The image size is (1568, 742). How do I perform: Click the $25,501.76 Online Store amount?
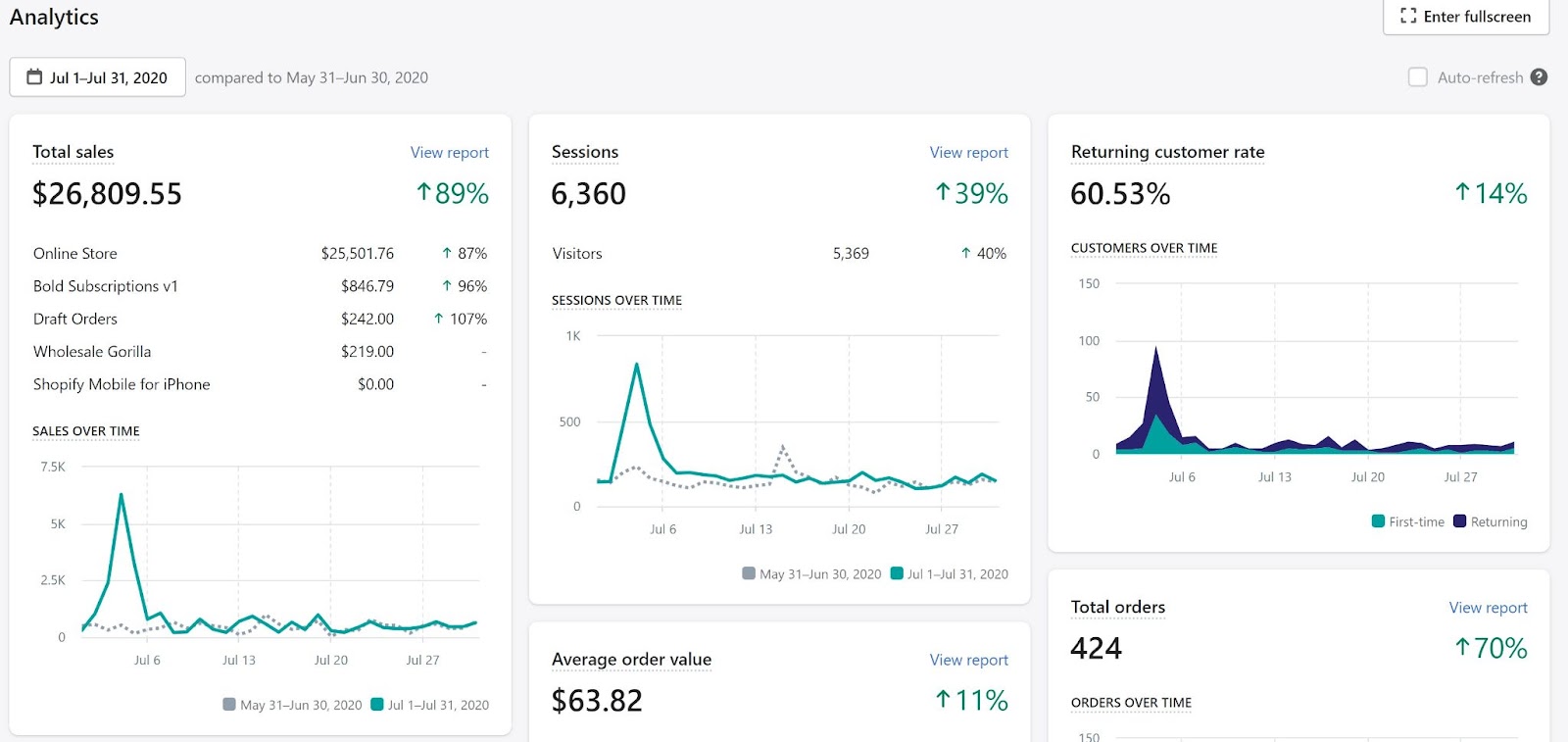point(358,253)
